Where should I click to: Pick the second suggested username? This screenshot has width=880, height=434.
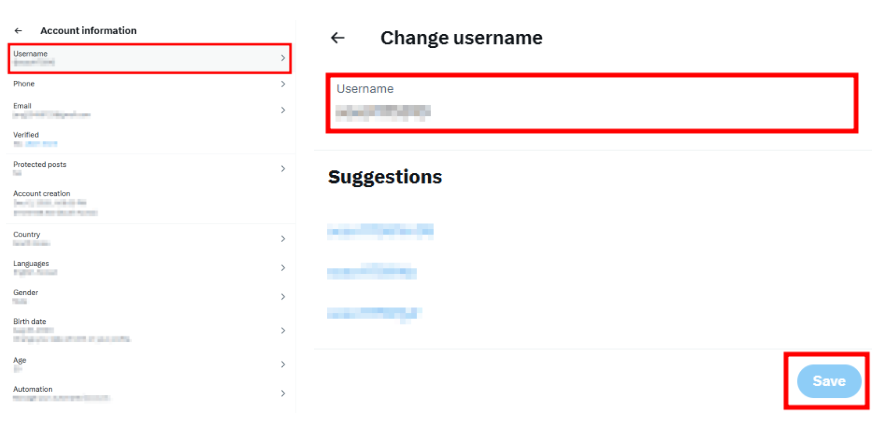(x=371, y=272)
